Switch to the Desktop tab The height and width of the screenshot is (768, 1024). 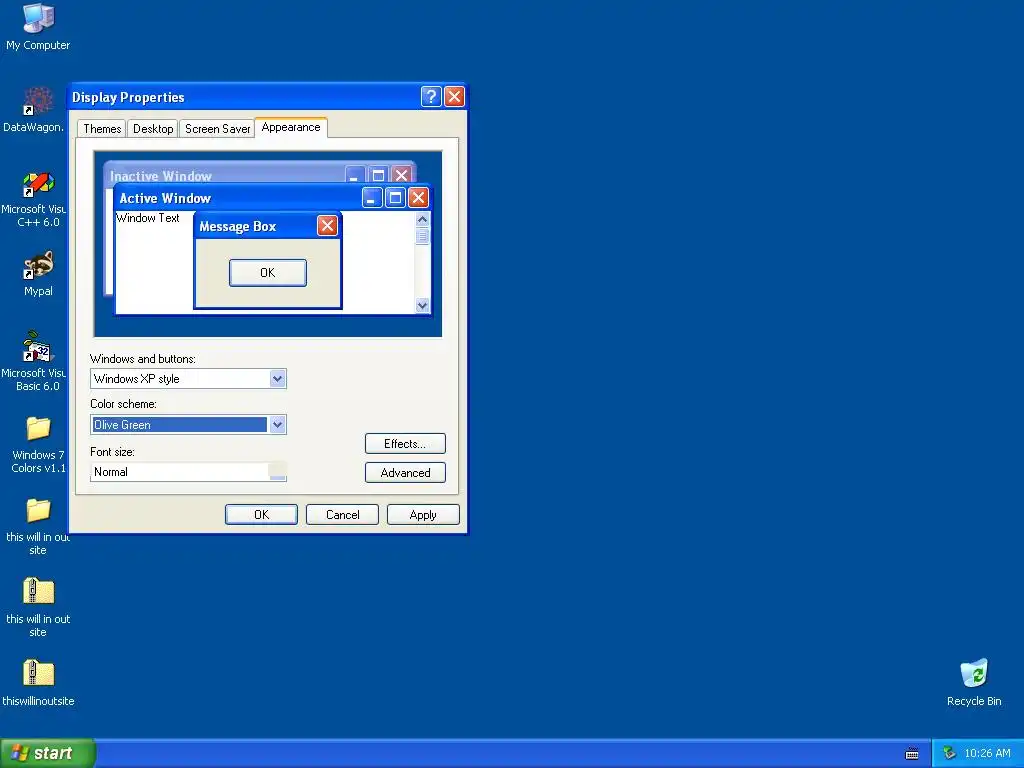coord(153,129)
